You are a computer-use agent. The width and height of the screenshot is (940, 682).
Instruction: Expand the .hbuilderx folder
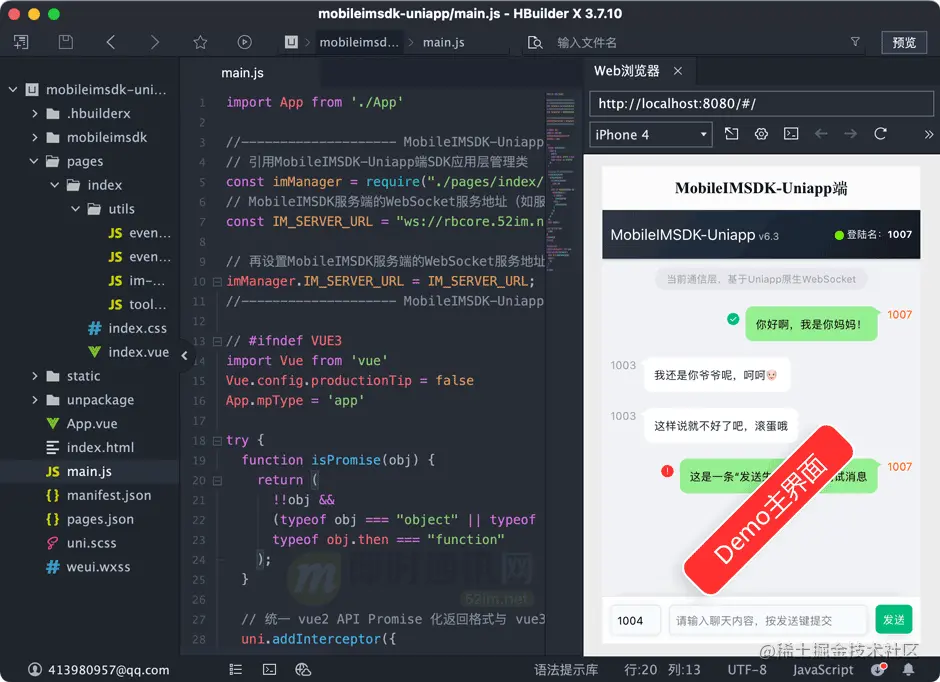pyautogui.click(x=34, y=113)
